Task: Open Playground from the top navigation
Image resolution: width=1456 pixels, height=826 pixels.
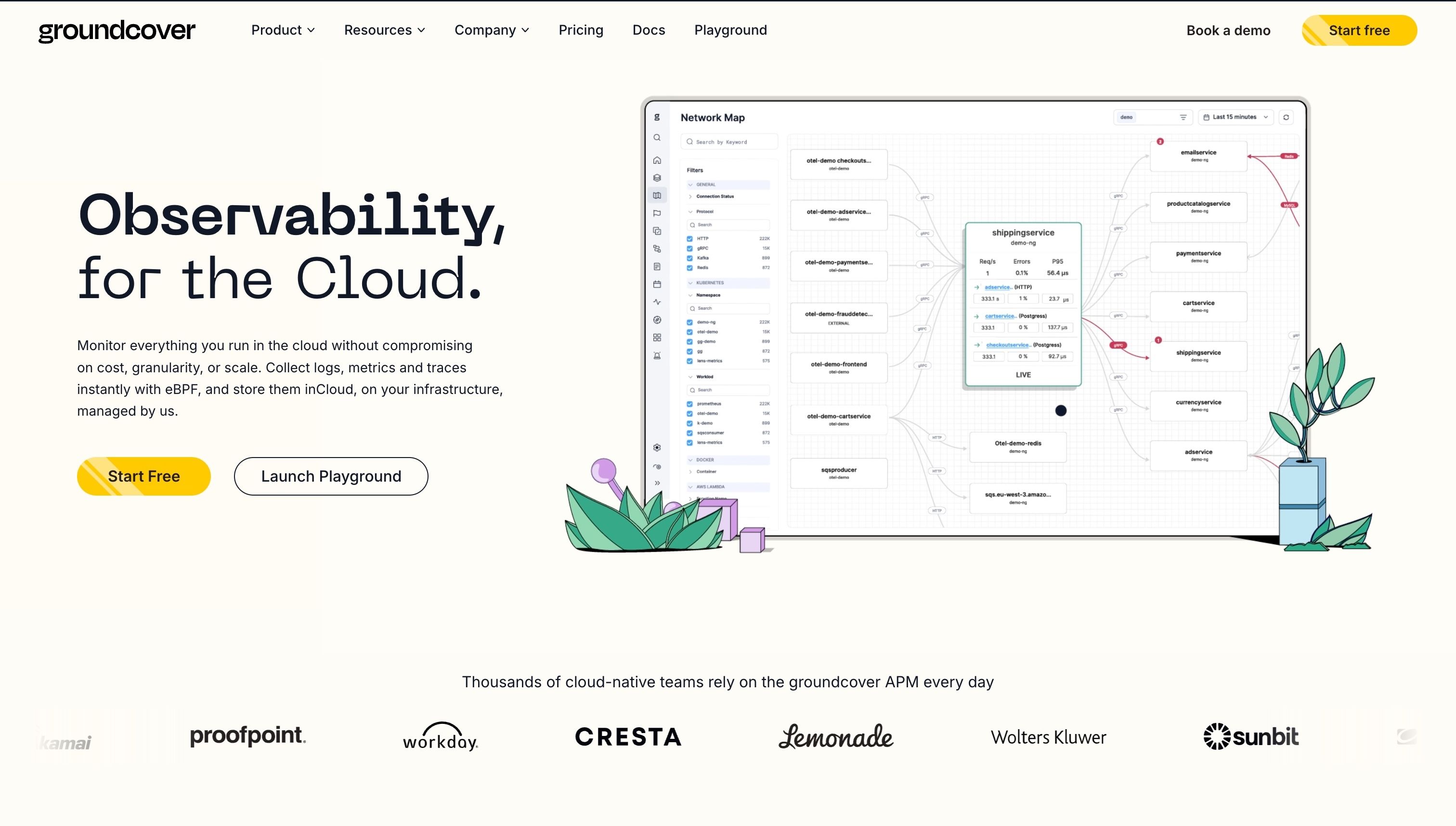Action: (730, 30)
